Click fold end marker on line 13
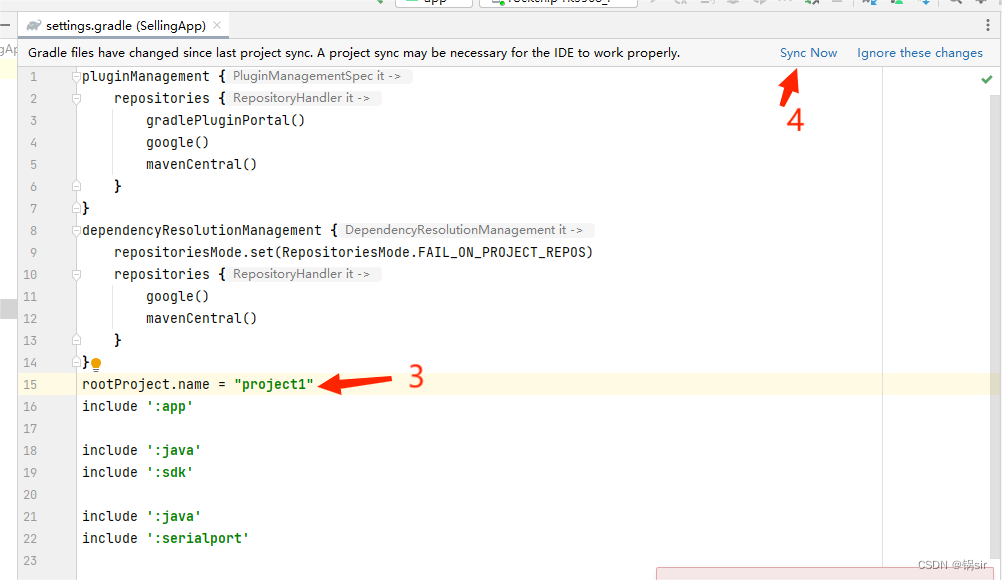Screen dimensions: 1002x580 click(x=77, y=340)
